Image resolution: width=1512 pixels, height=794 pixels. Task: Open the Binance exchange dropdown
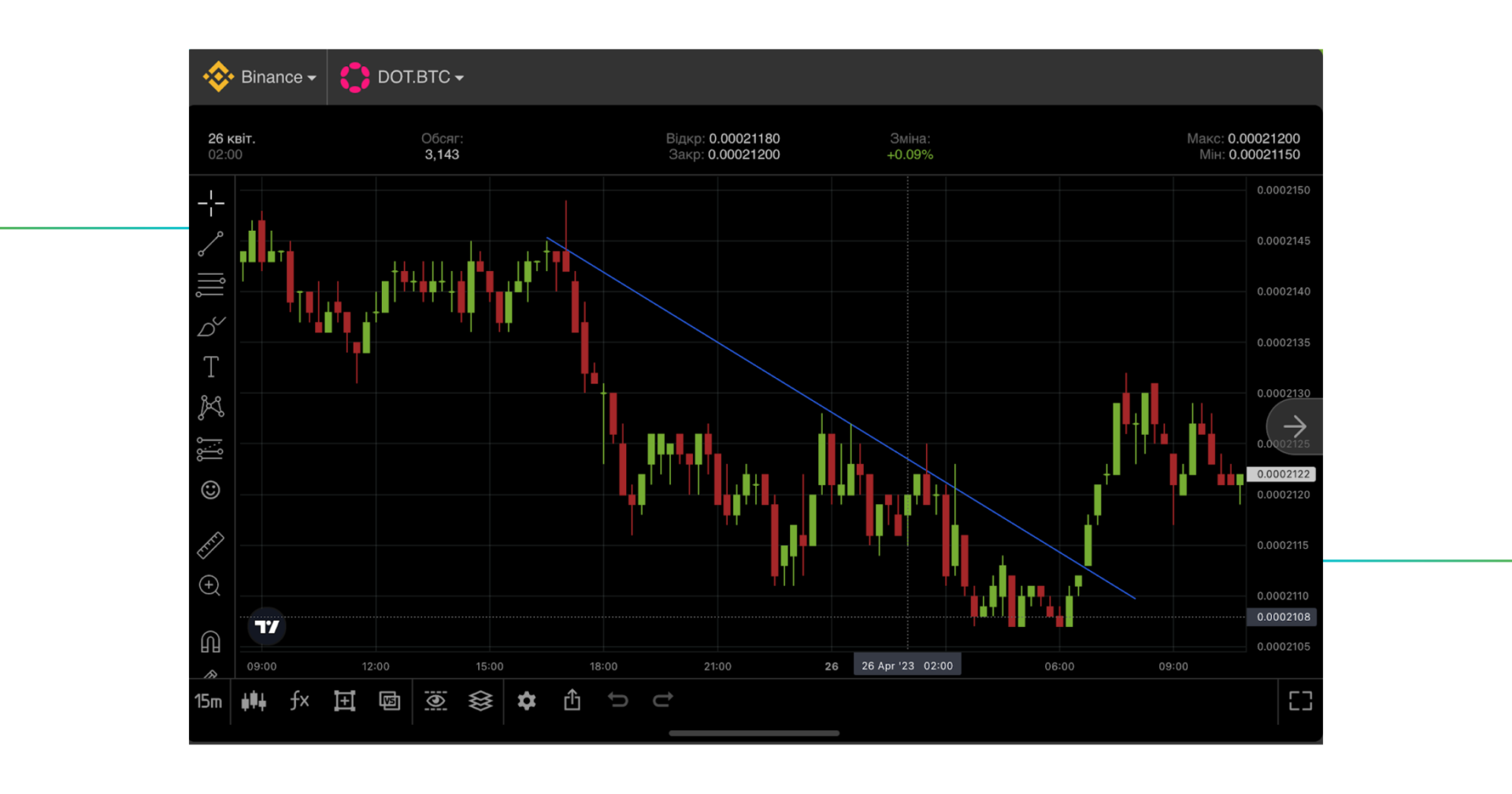coord(260,77)
